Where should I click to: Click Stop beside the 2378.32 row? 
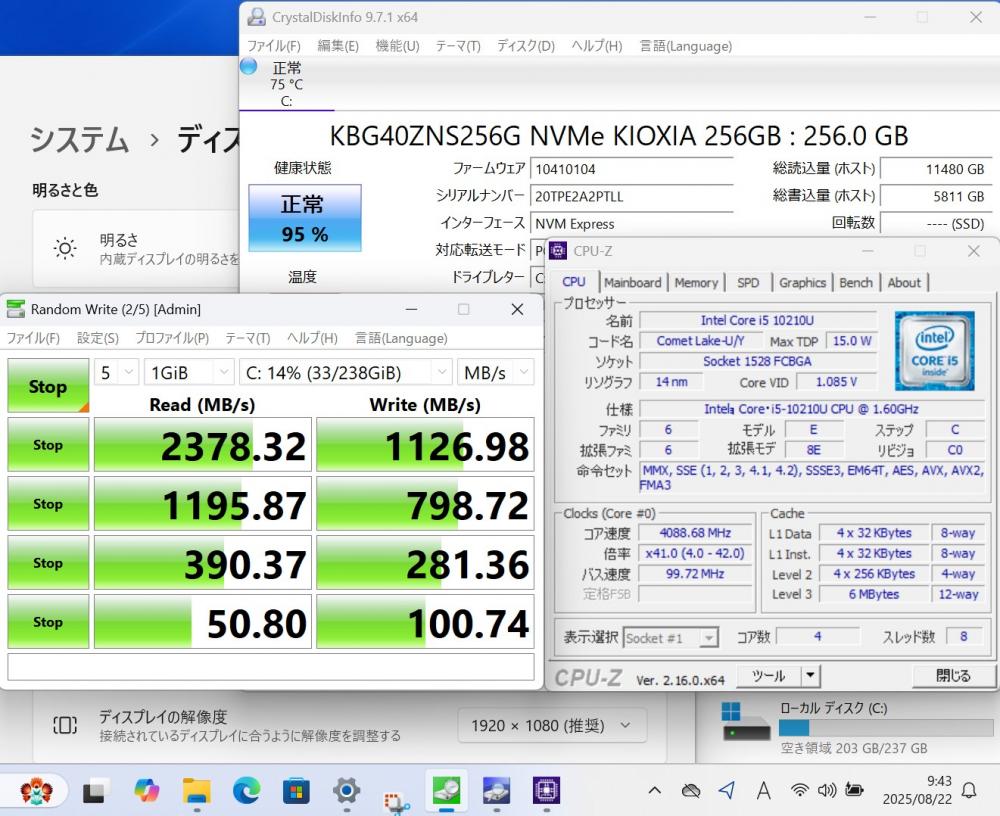point(48,445)
